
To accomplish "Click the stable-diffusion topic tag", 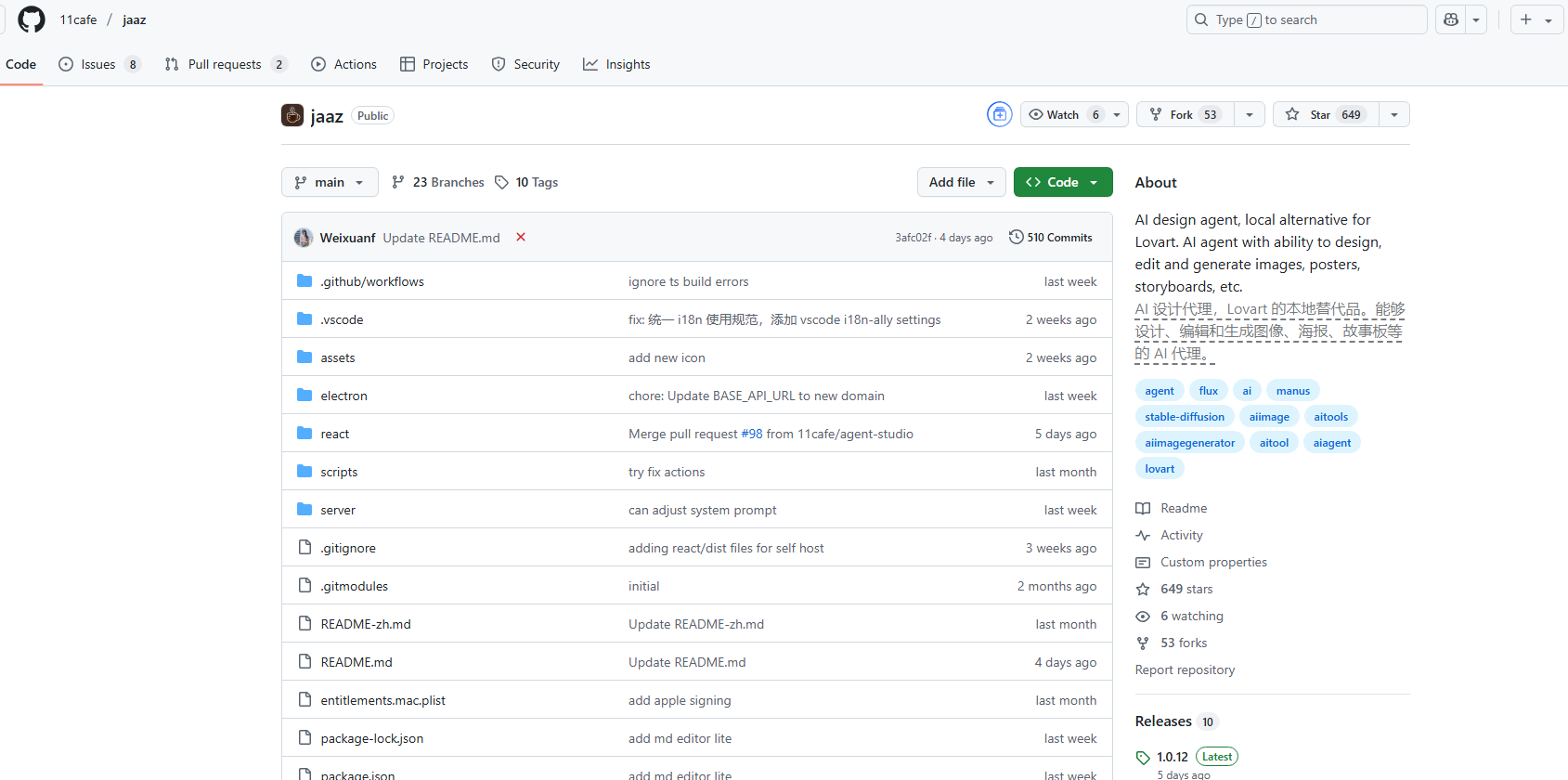I will pyautogui.click(x=1185, y=417).
